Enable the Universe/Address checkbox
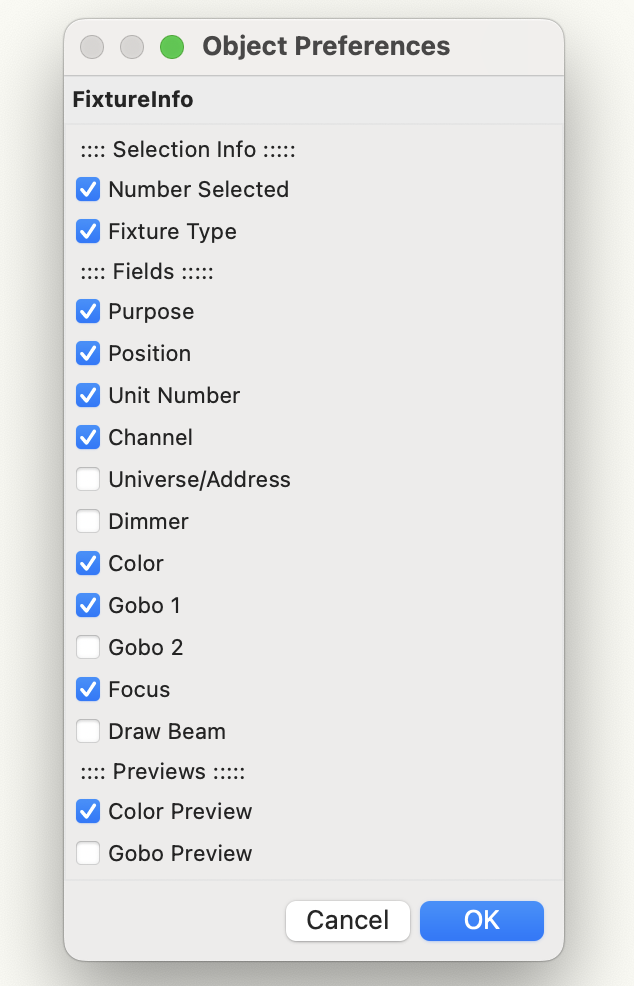This screenshot has height=986, width=634. (88, 479)
